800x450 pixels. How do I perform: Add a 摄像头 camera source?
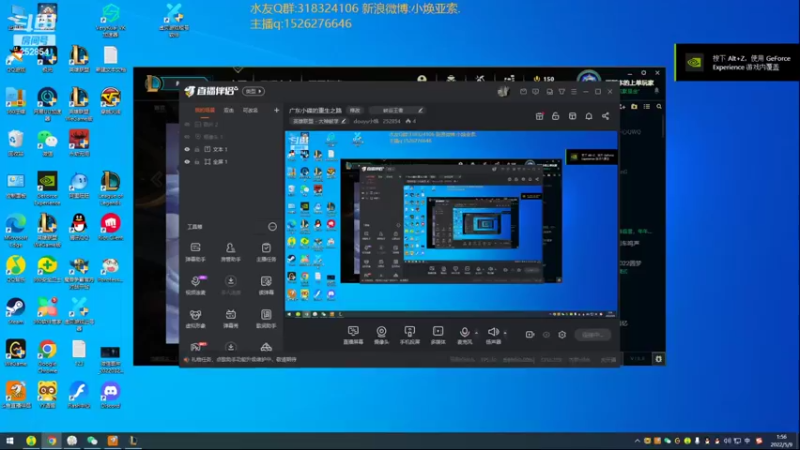tap(381, 335)
